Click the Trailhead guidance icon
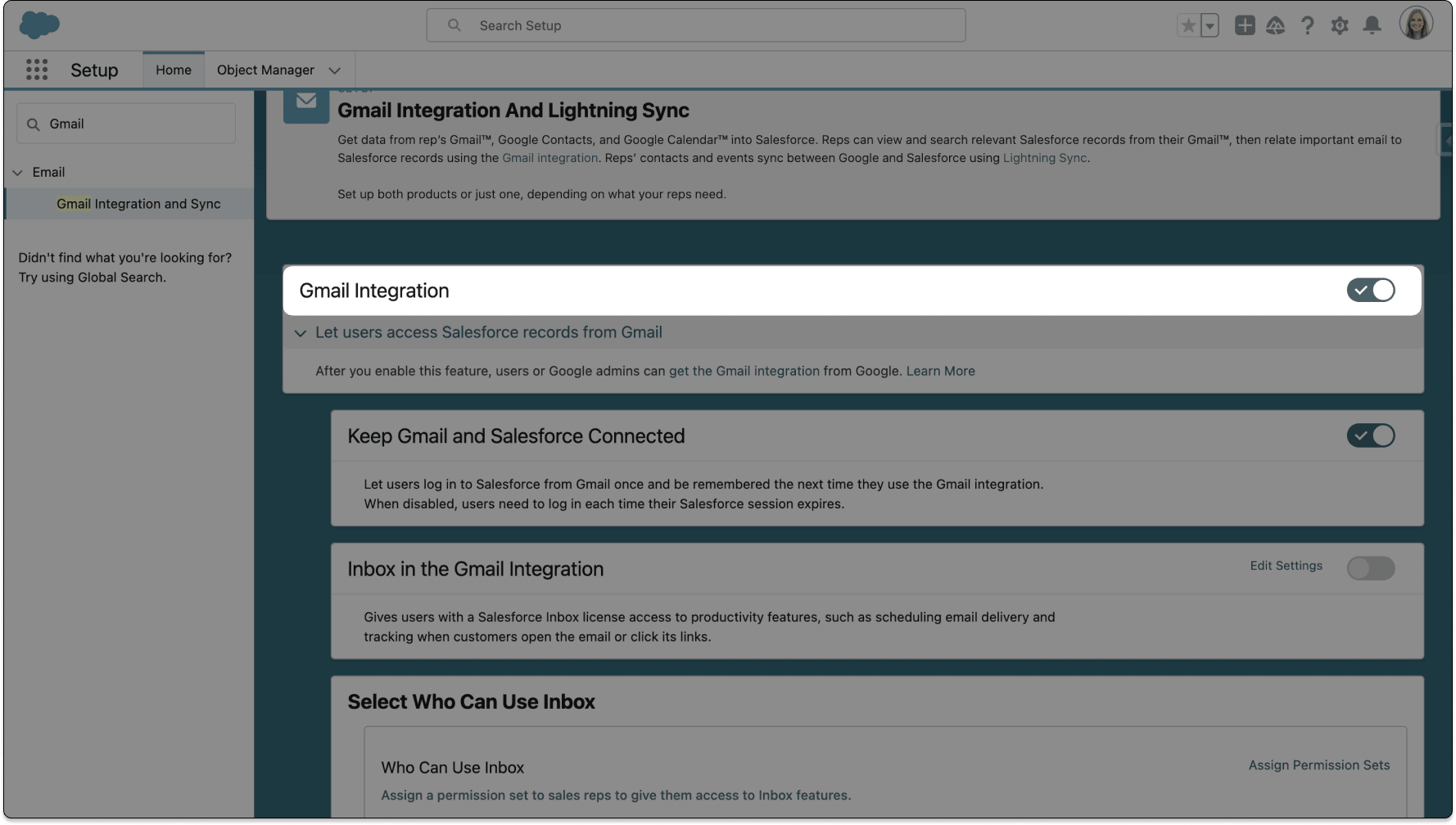The image size is (1456, 825). click(x=1276, y=25)
